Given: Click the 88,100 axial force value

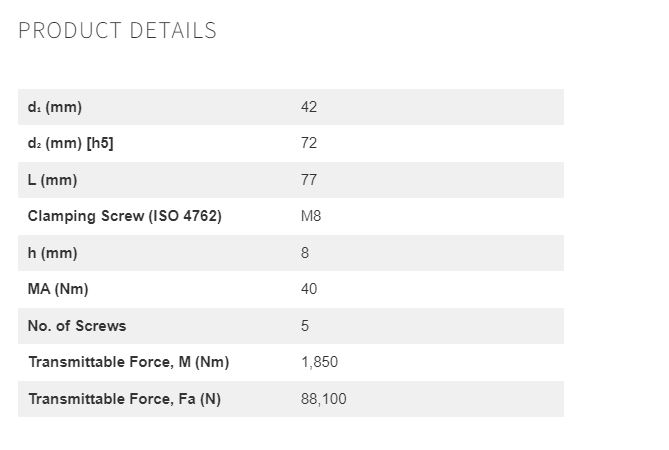Looking at the screenshot, I should point(323,399).
